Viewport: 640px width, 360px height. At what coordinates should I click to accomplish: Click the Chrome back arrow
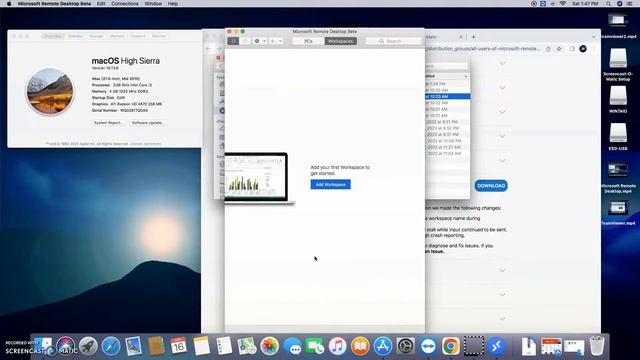tap(209, 49)
